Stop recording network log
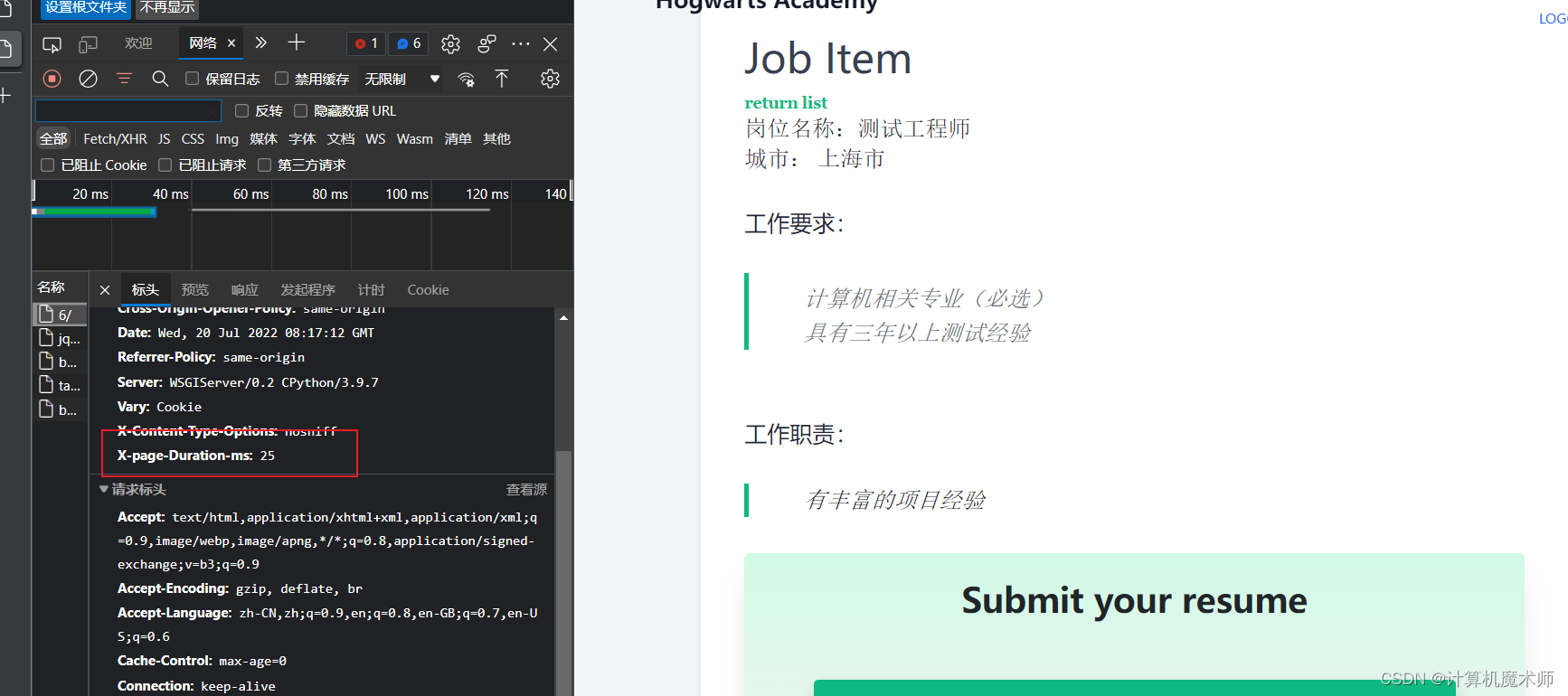Screen dimensions: 1568x696 [52, 79]
